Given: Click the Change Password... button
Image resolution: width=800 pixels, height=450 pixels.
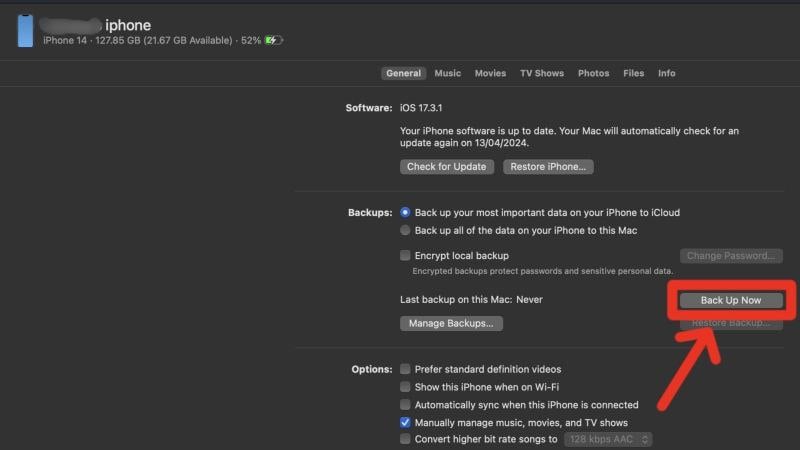Looking at the screenshot, I should coord(731,256).
